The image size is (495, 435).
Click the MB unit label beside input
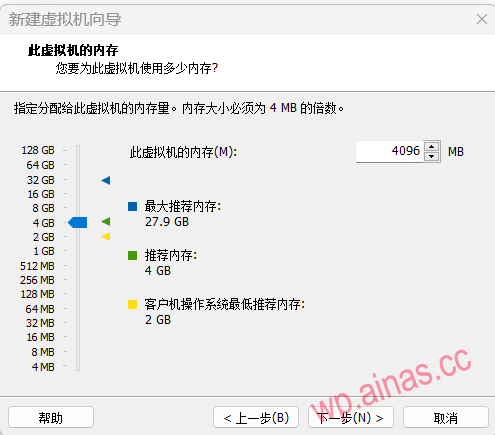(456, 152)
